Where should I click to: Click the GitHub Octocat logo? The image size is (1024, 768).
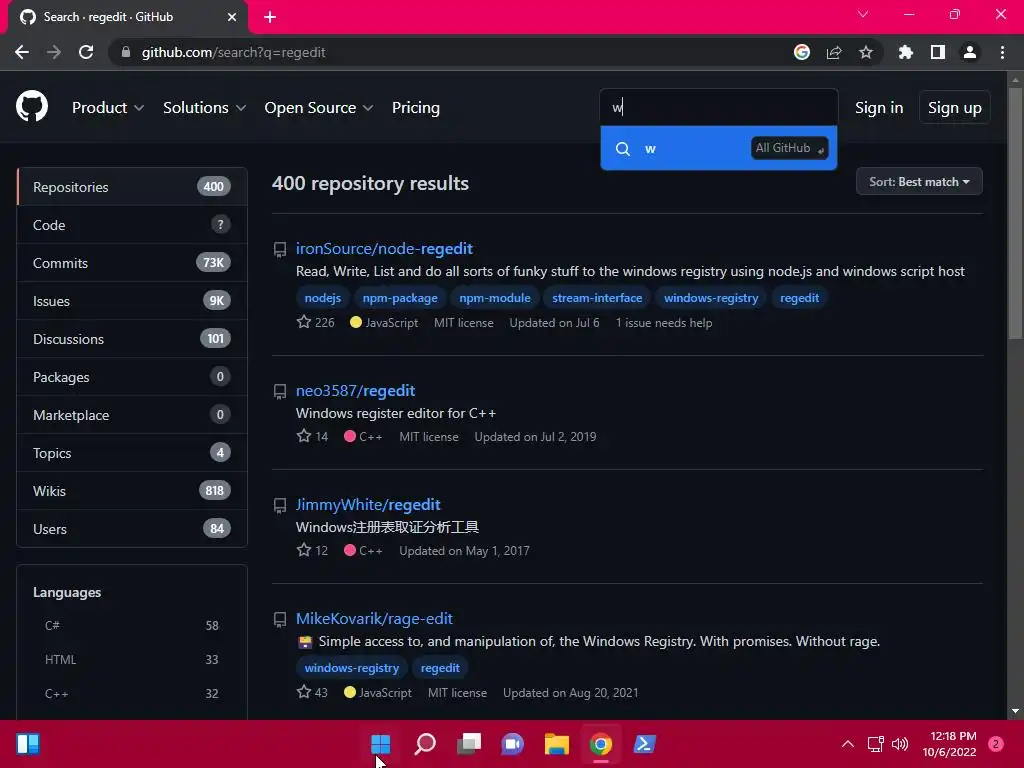coord(31,106)
